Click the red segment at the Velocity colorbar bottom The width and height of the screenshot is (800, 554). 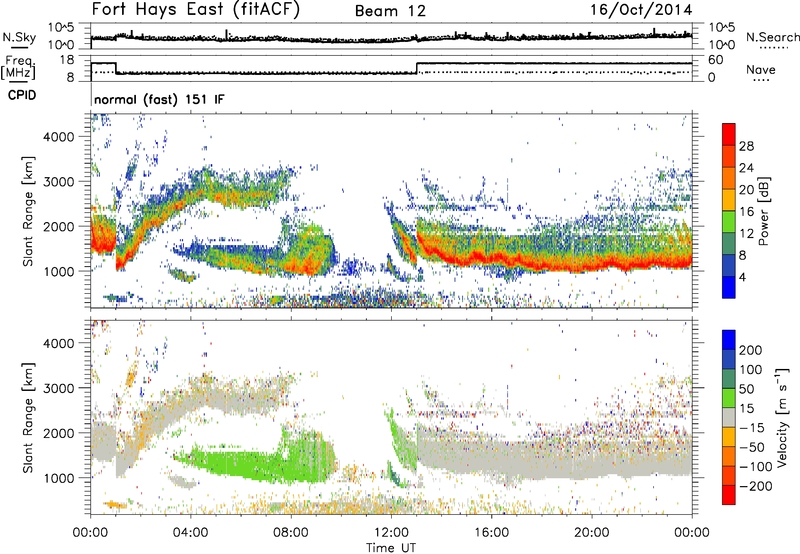[729, 495]
